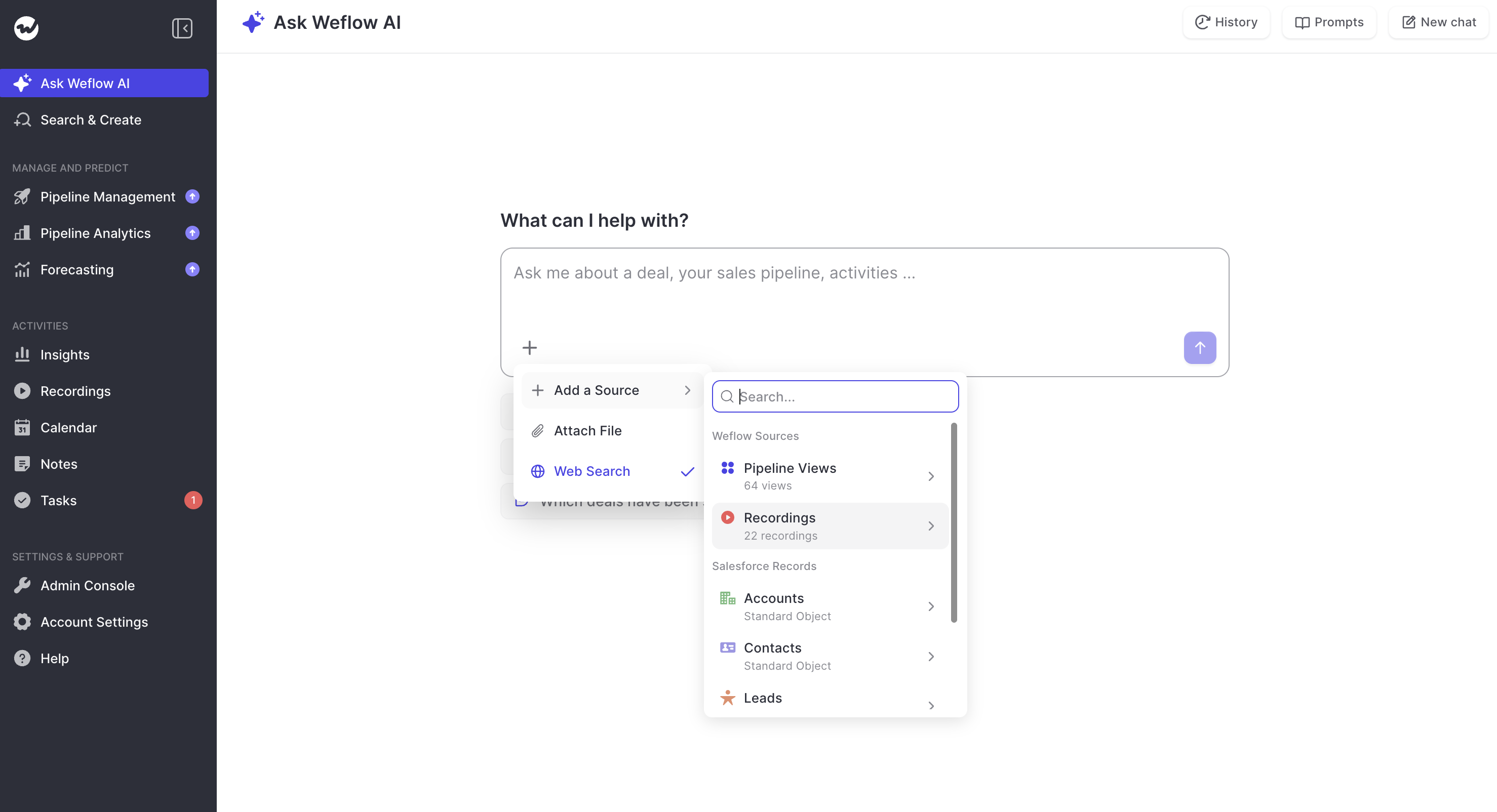Expand the Contacts chevron
The image size is (1497, 812).
coord(931,657)
